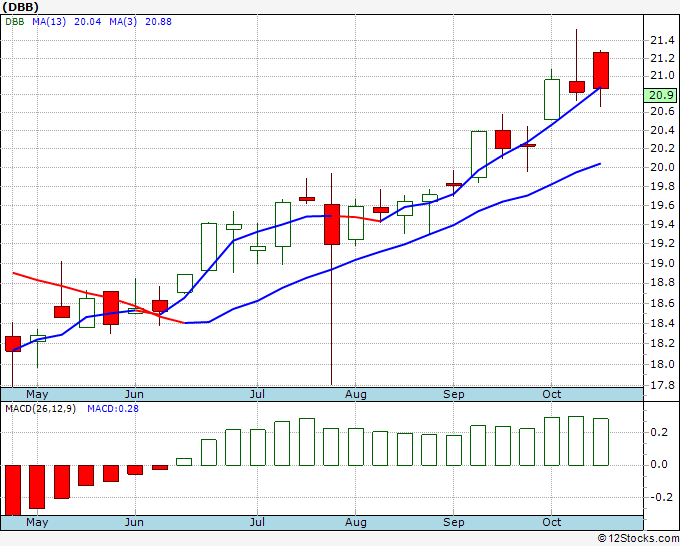Click the highlighted current price 20.9
Viewport: 680px width, 546px height.
[x=660, y=95]
